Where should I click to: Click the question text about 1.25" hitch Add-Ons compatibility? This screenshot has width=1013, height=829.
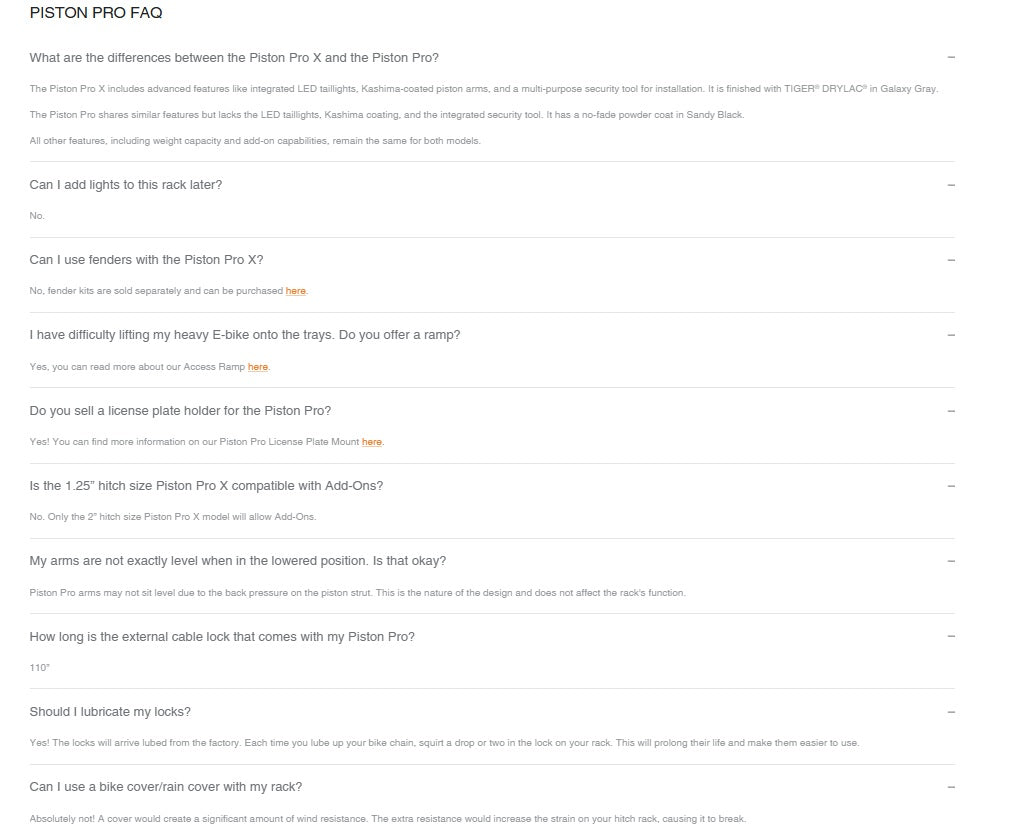(206, 486)
